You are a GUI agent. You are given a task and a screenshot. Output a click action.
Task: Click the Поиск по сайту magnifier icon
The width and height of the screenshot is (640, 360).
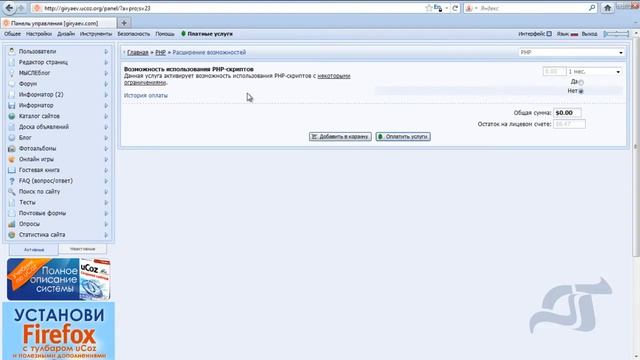point(11,191)
